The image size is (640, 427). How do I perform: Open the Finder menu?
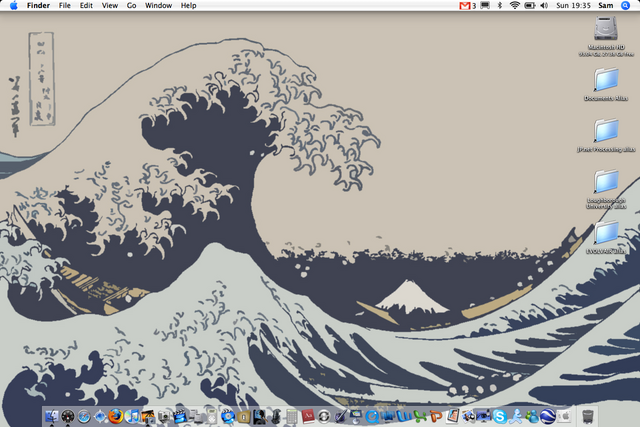pos(38,5)
